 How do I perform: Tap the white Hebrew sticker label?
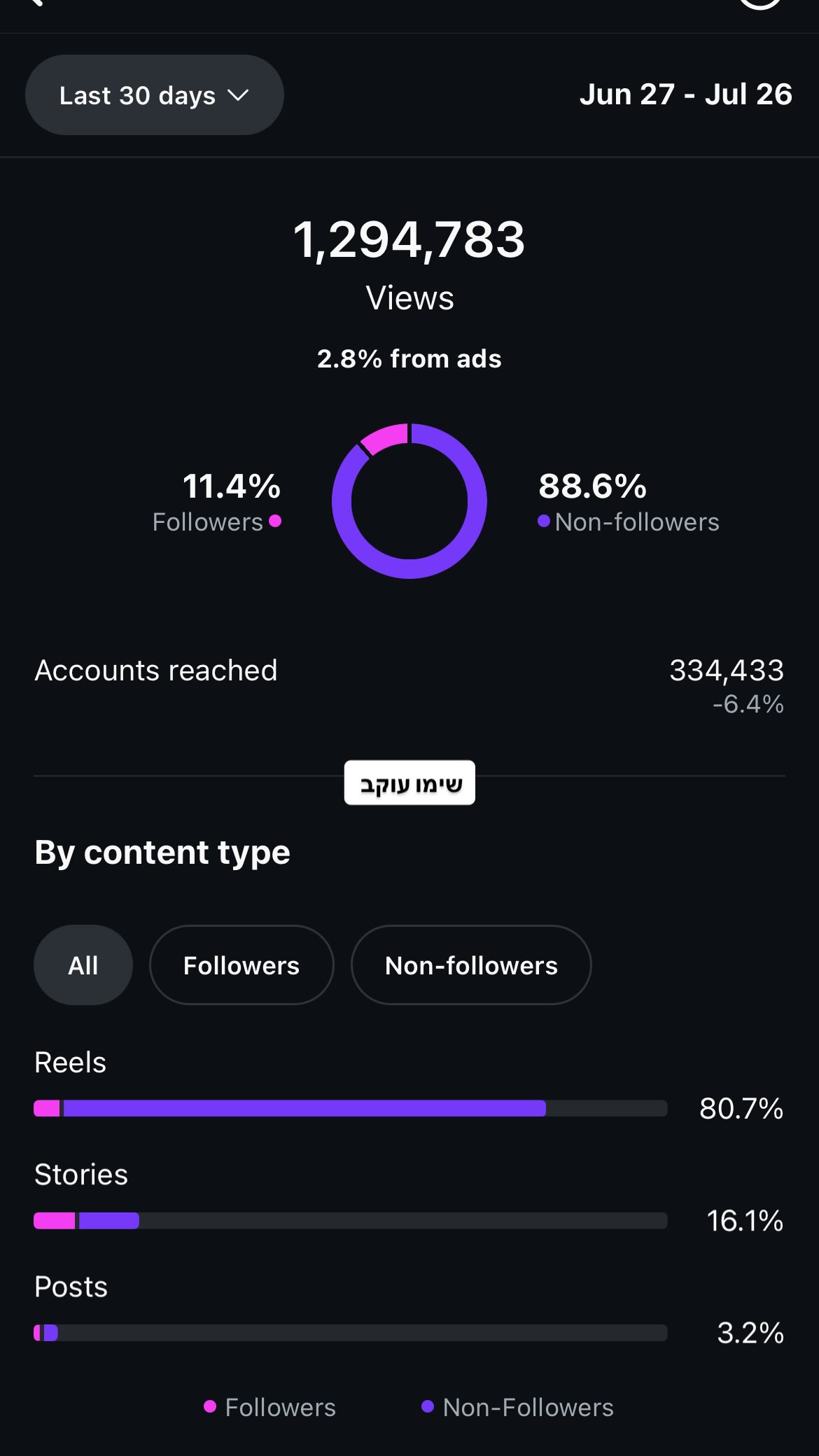(x=409, y=783)
